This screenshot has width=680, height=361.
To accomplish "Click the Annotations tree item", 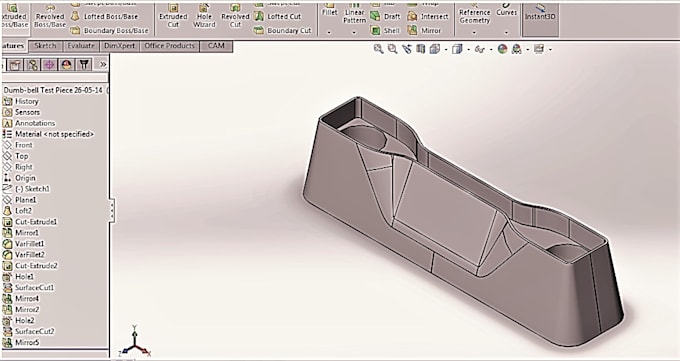I will tap(29, 123).
